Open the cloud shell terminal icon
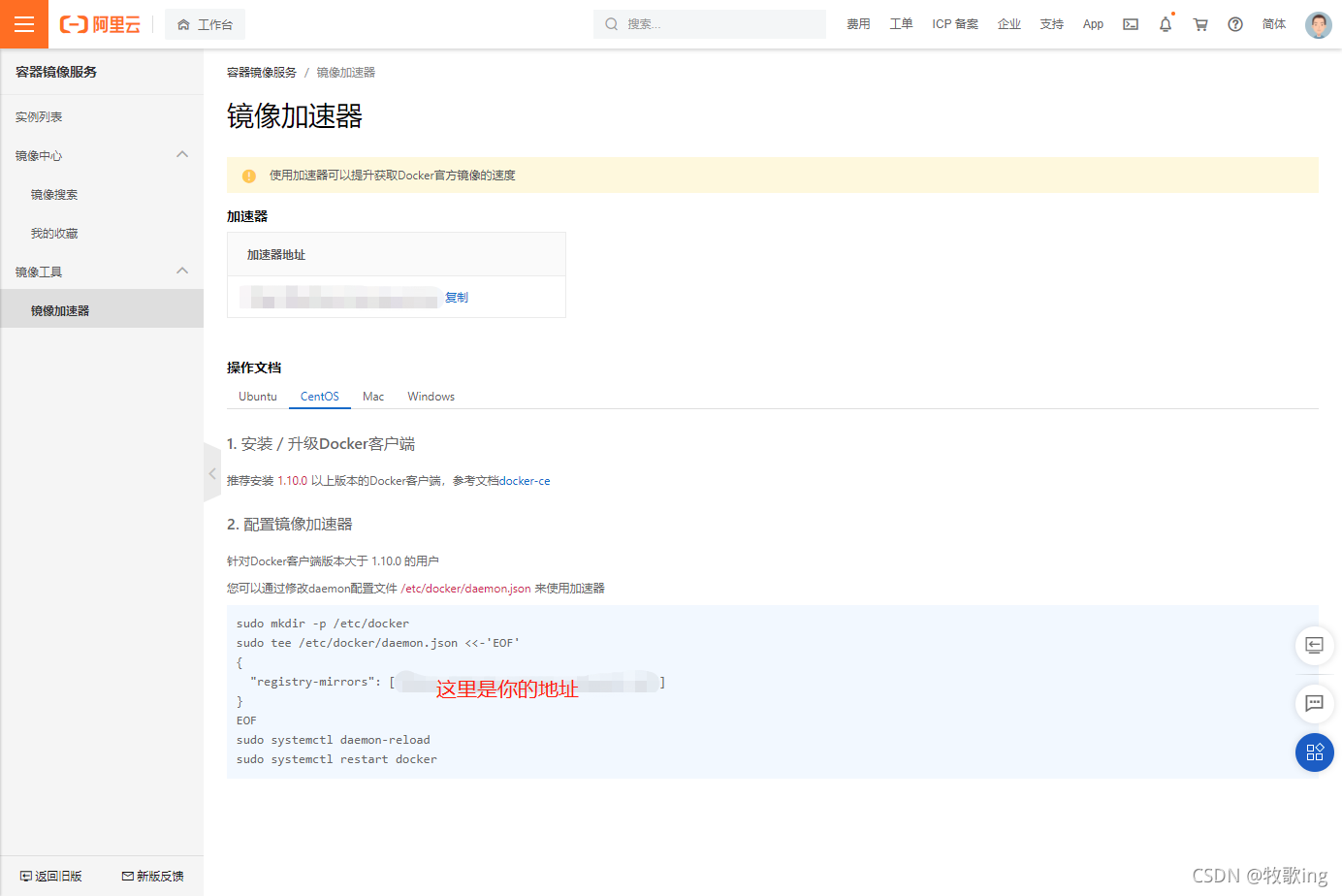This screenshot has height=896, width=1342. pyautogui.click(x=1130, y=24)
